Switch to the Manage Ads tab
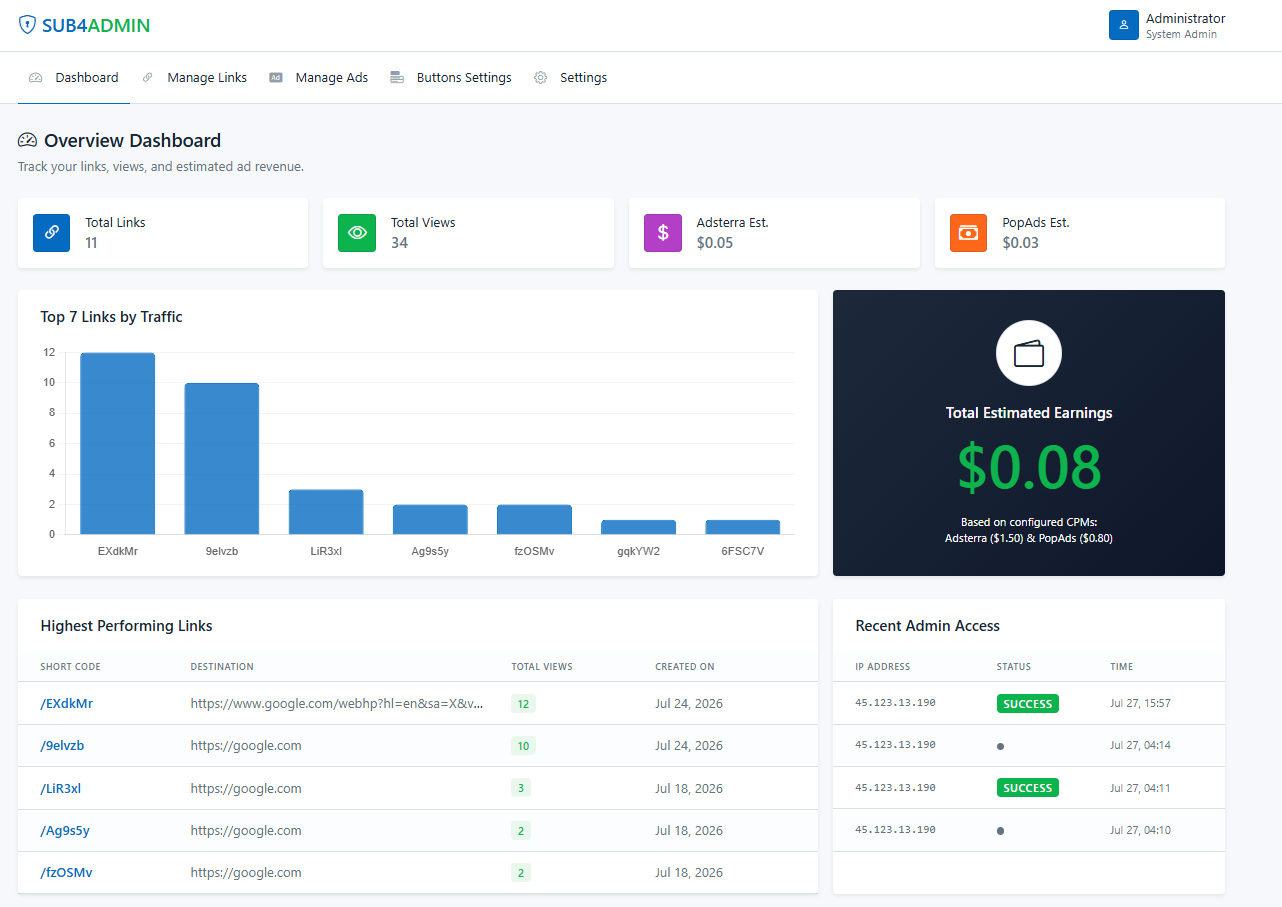Image resolution: width=1282 pixels, height=907 pixels. click(319, 78)
